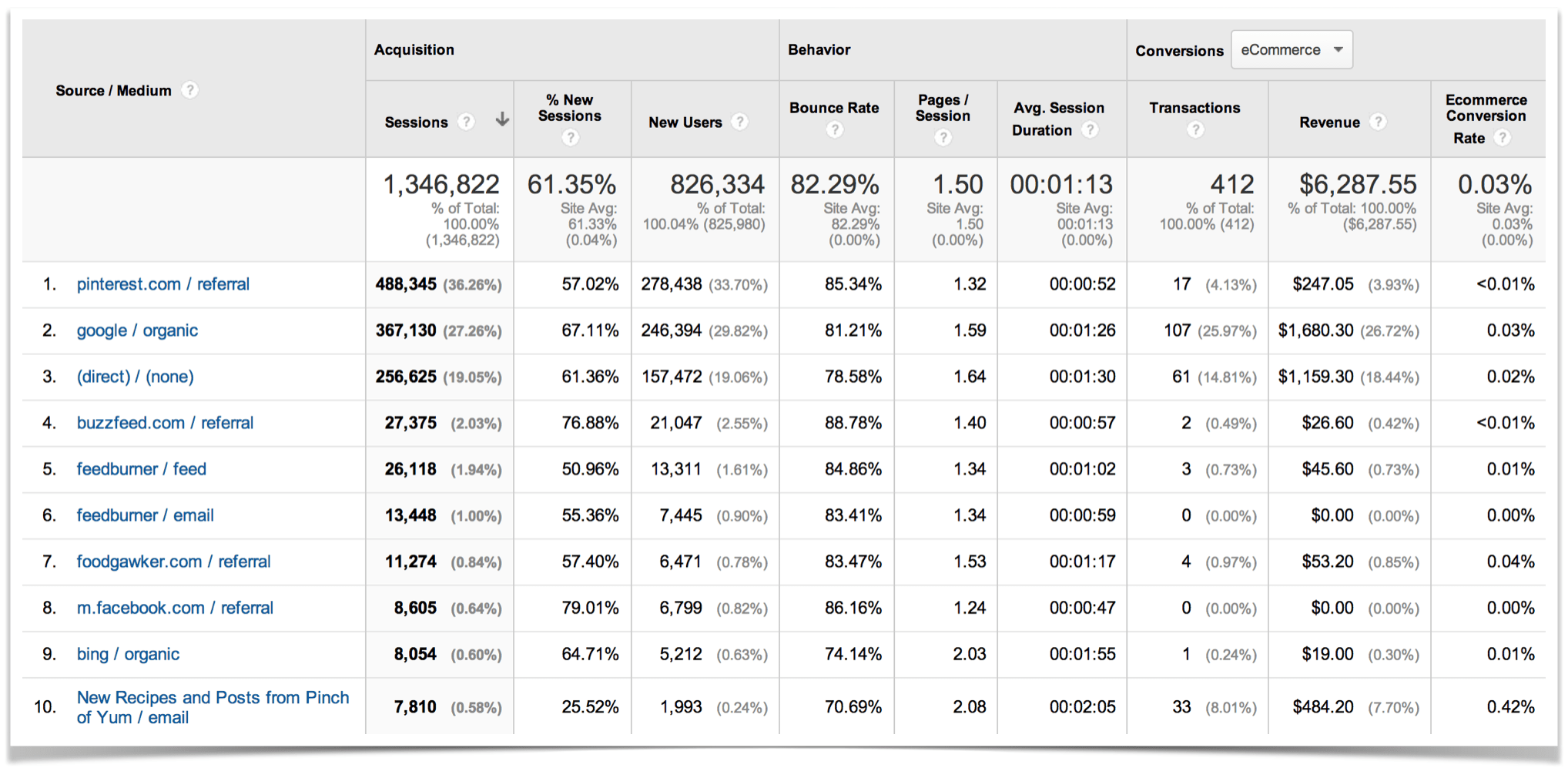Open the (direct) / (none) traffic source

click(136, 377)
